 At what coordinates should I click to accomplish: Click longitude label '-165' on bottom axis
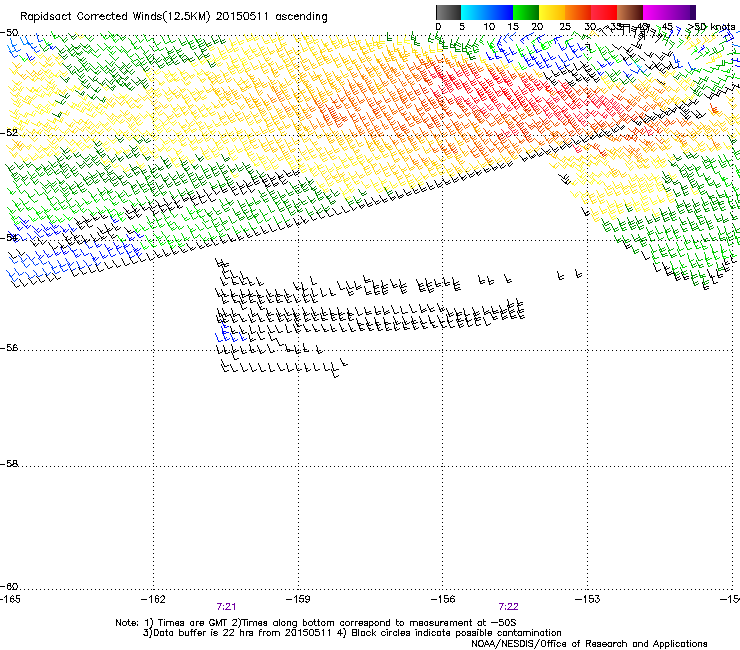10,599
